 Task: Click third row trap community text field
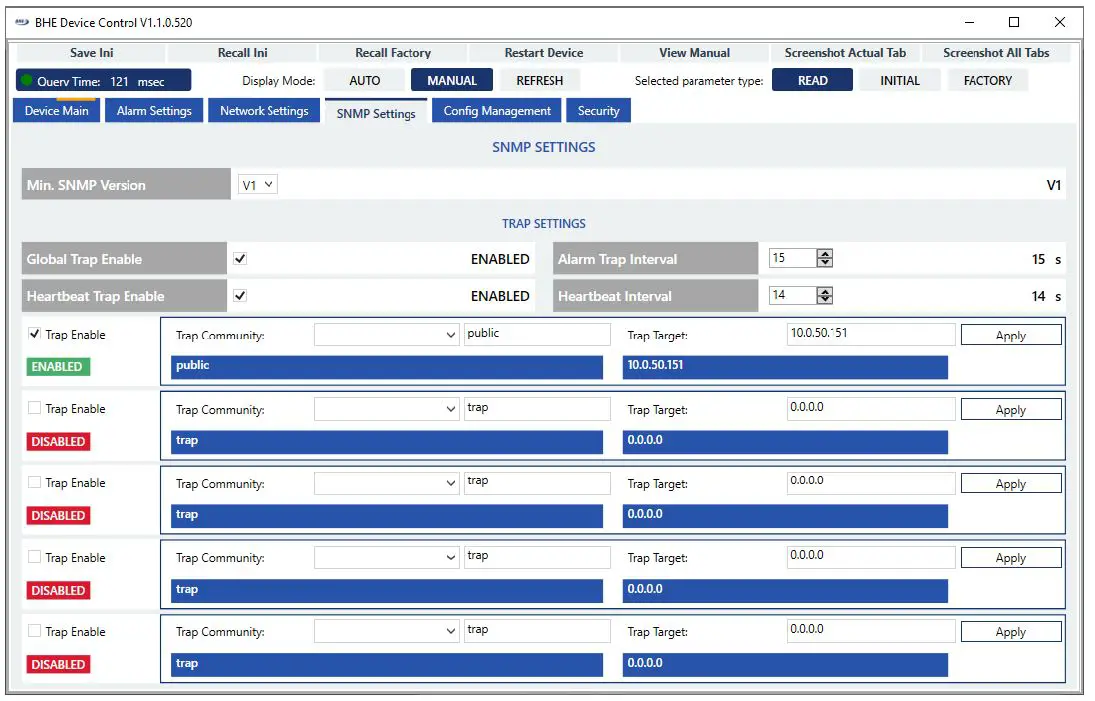coord(537,482)
